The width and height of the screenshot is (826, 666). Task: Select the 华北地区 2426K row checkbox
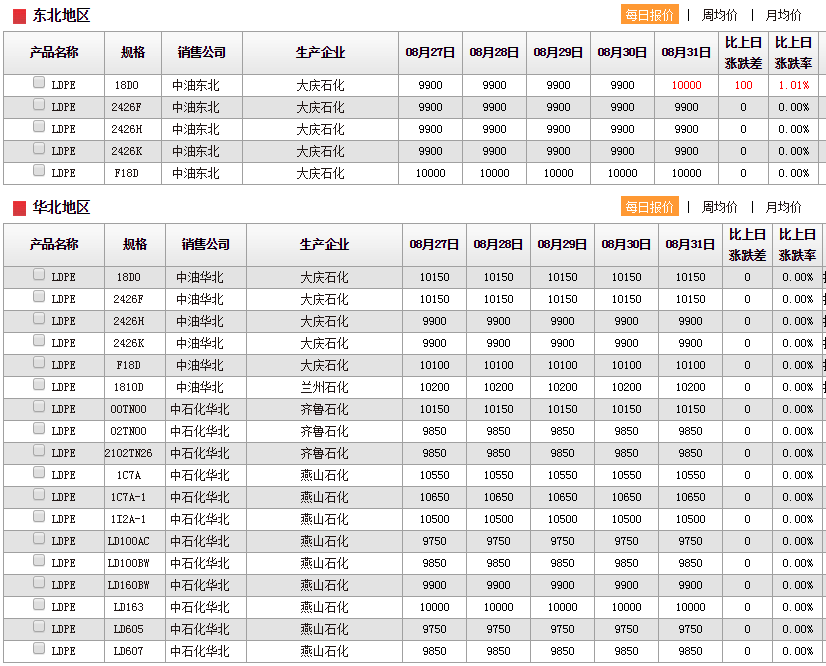coord(38,341)
